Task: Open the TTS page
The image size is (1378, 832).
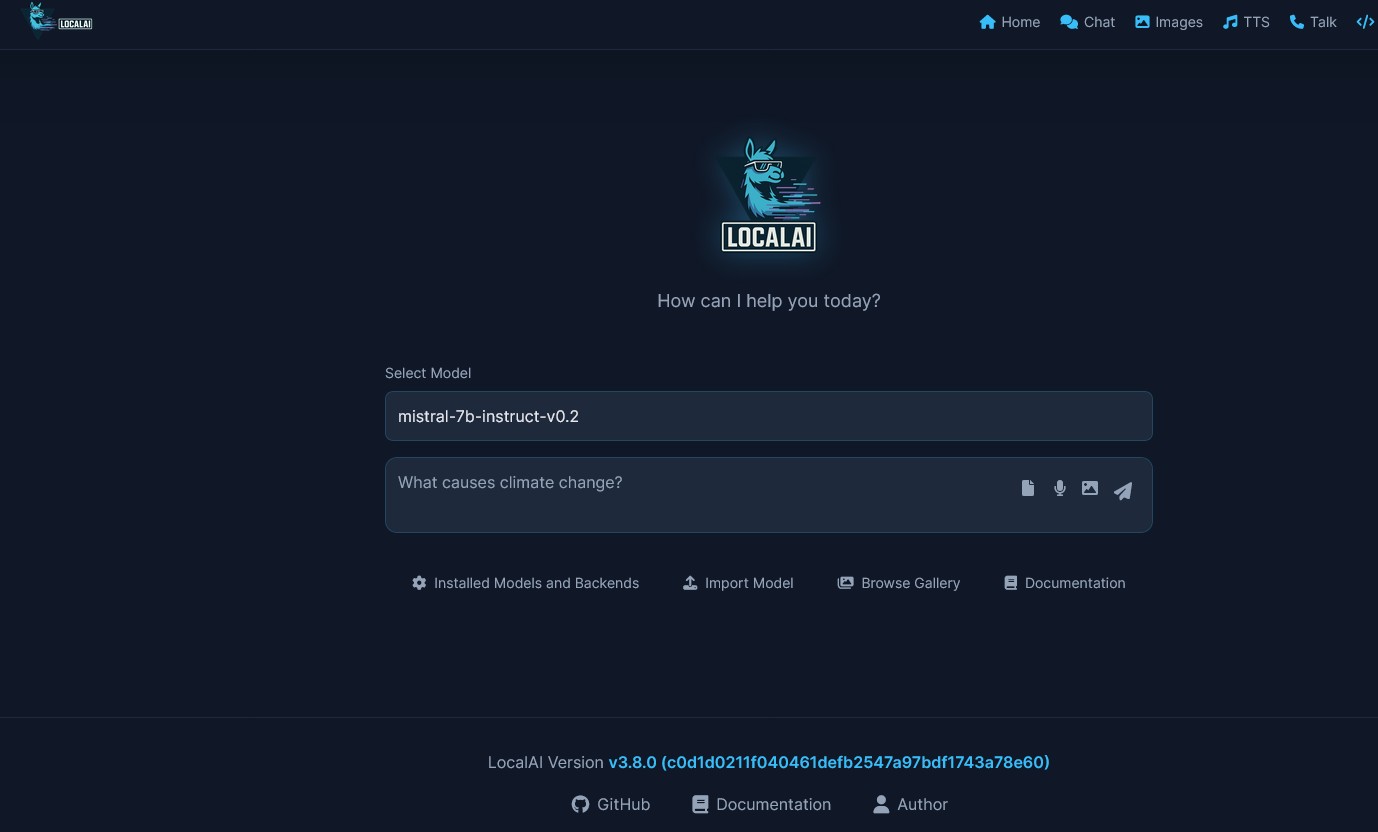Action: [1246, 22]
